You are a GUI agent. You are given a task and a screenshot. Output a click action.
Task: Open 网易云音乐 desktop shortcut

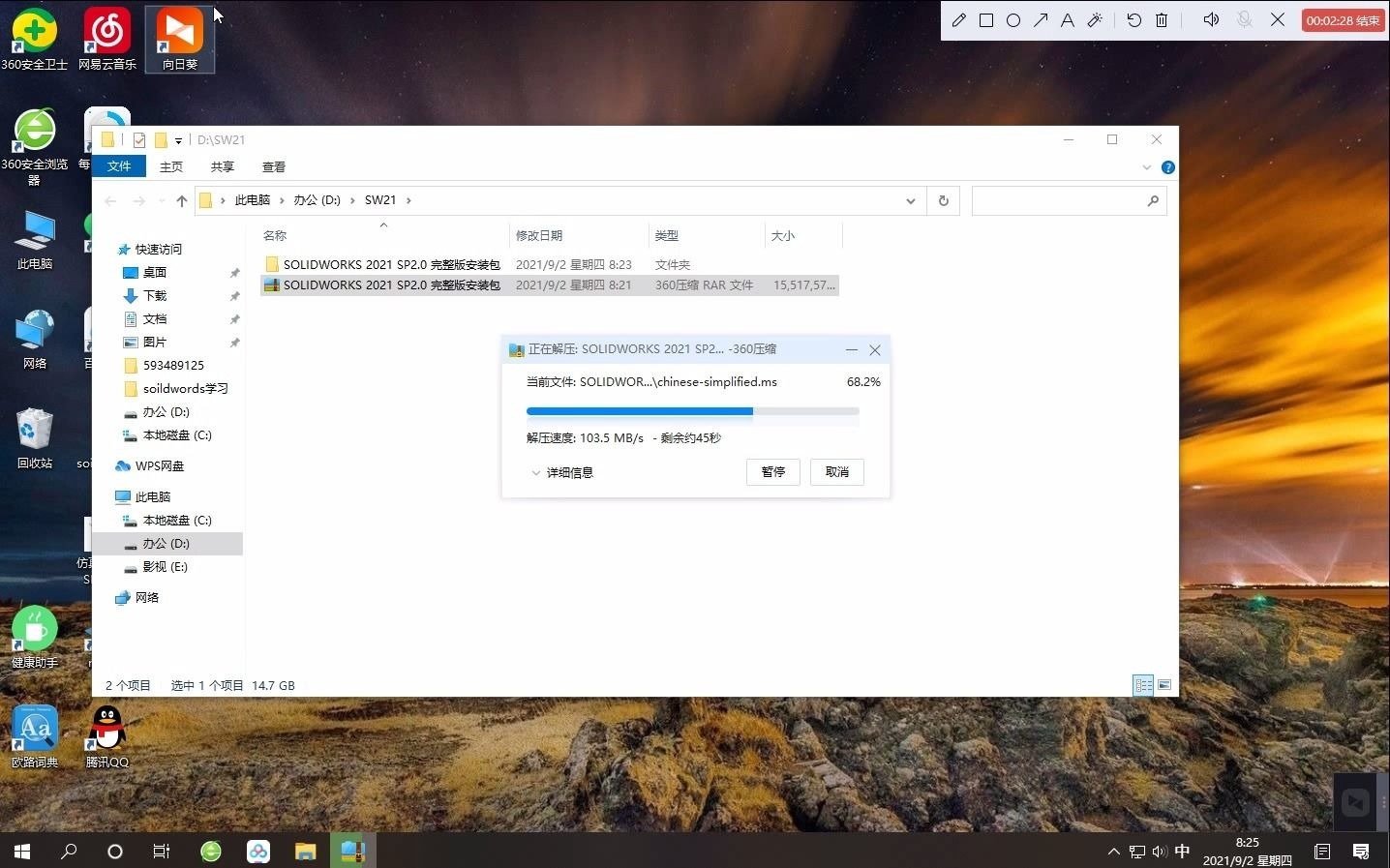[x=107, y=39]
